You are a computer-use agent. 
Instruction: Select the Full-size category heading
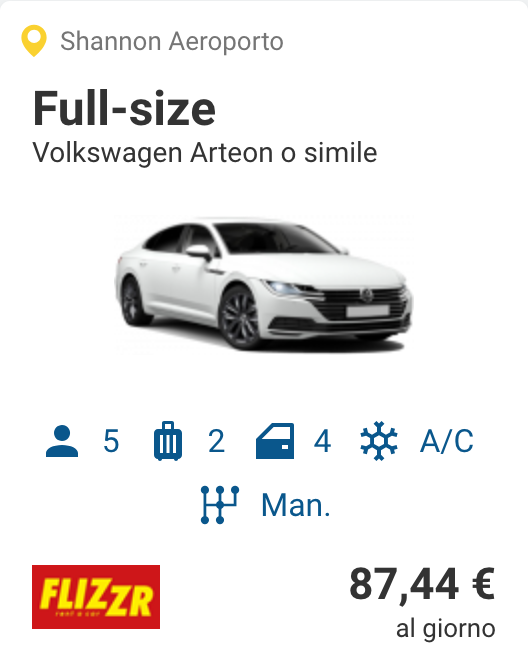pyautogui.click(x=124, y=108)
